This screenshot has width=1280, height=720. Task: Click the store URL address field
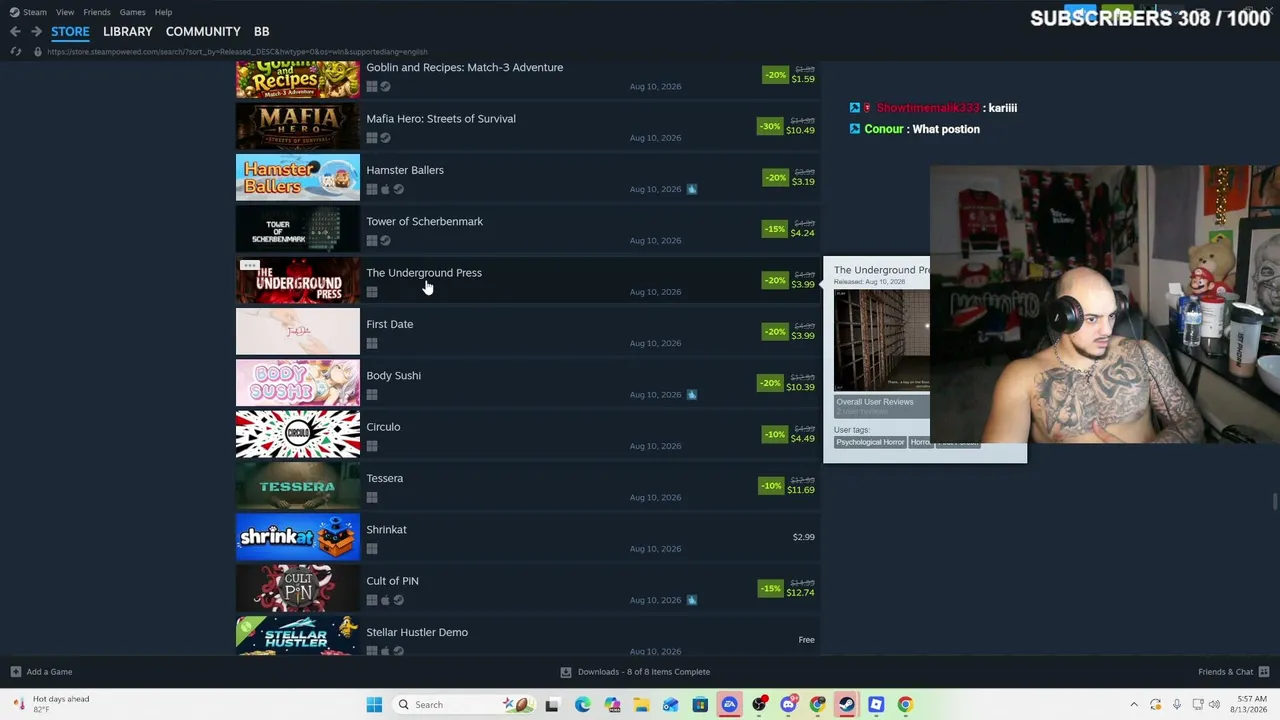click(237, 51)
